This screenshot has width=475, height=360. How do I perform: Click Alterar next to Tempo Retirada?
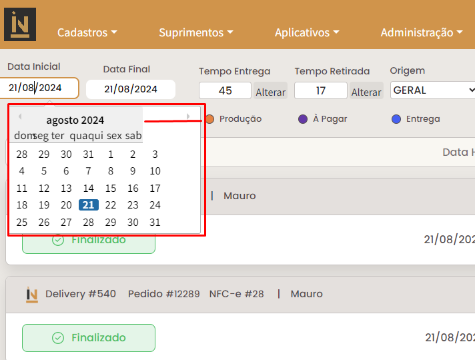[x=366, y=91]
